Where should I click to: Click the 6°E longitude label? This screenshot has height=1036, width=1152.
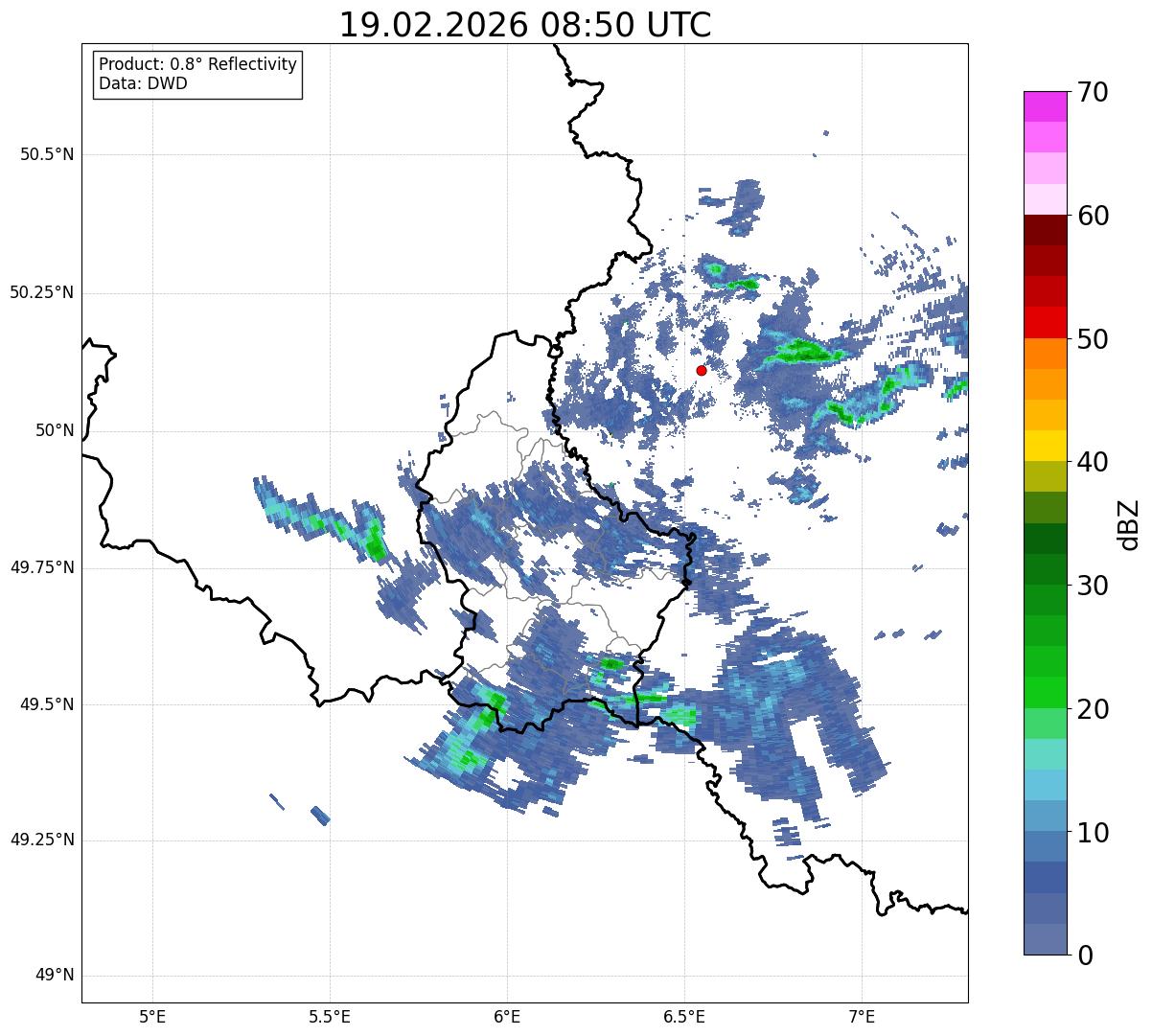pos(507,1017)
